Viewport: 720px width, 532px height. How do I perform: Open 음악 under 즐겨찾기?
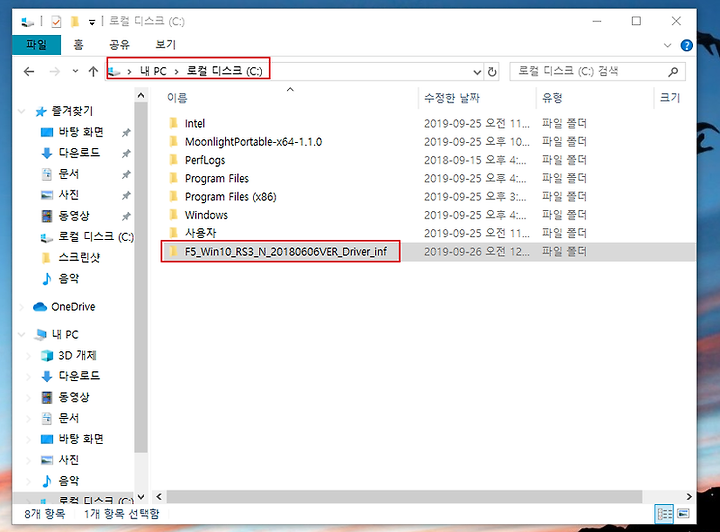pos(69,279)
